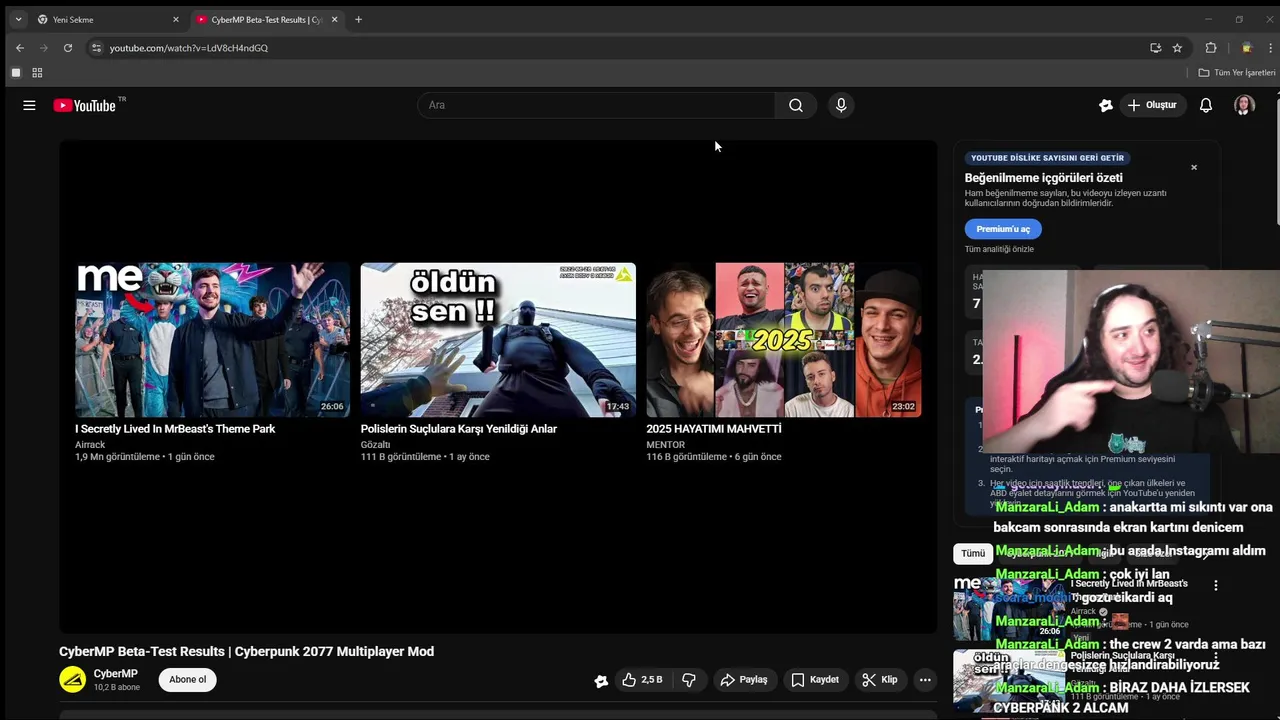
Task: Open the browser extensions puzzle menu
Action: 1211,47
